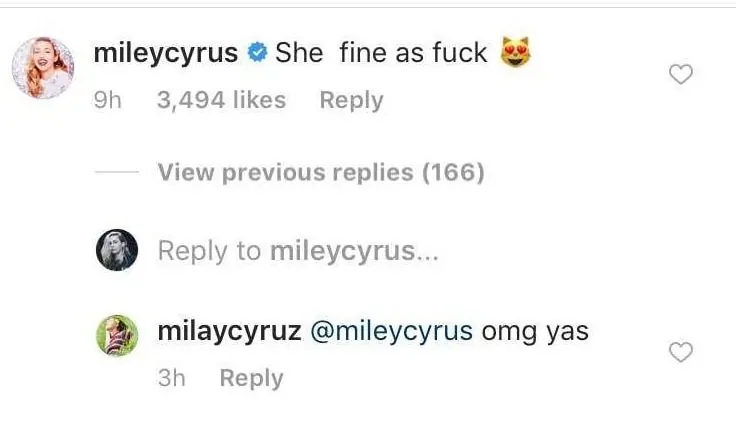The width and height of the screenshot is (736, 430).
Task: Open the mileycyrus profile picture
Action: tap(42, 68)
